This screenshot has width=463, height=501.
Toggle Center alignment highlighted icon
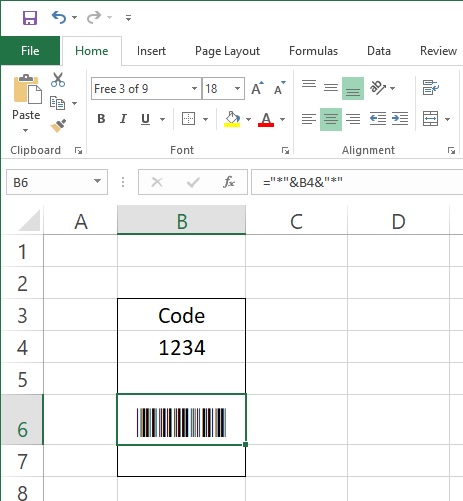(x=331, y=119)
